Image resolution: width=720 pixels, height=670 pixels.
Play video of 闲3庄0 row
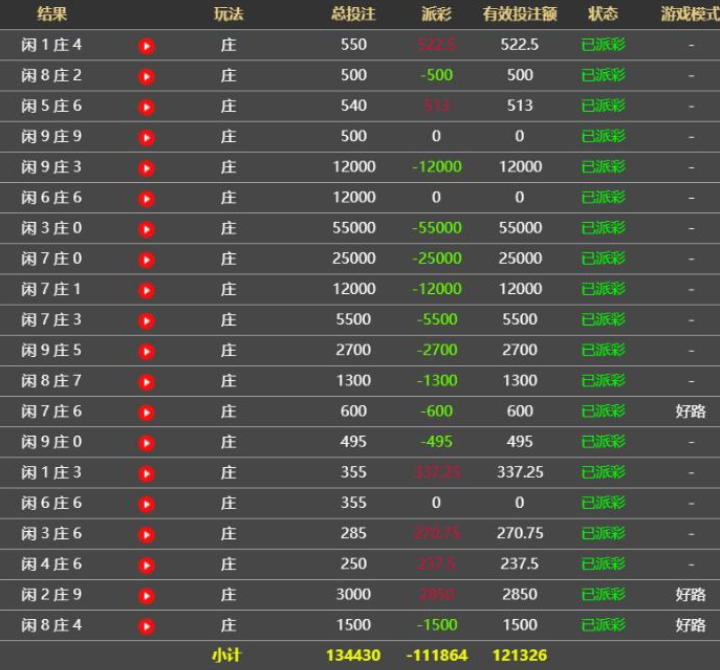coord(146,229)
